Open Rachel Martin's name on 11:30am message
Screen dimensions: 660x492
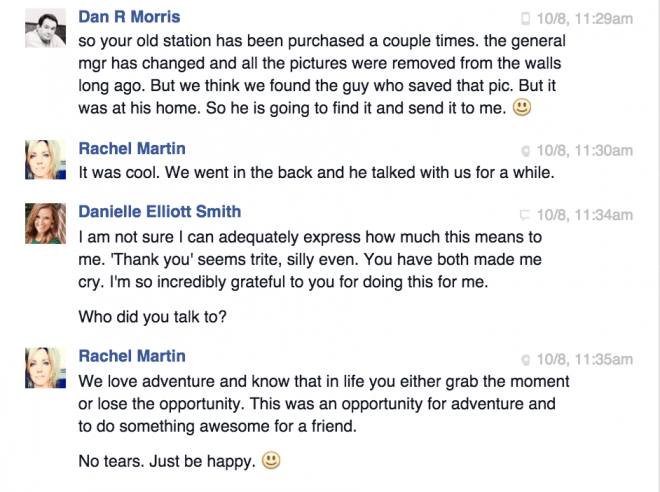point(132,149)
